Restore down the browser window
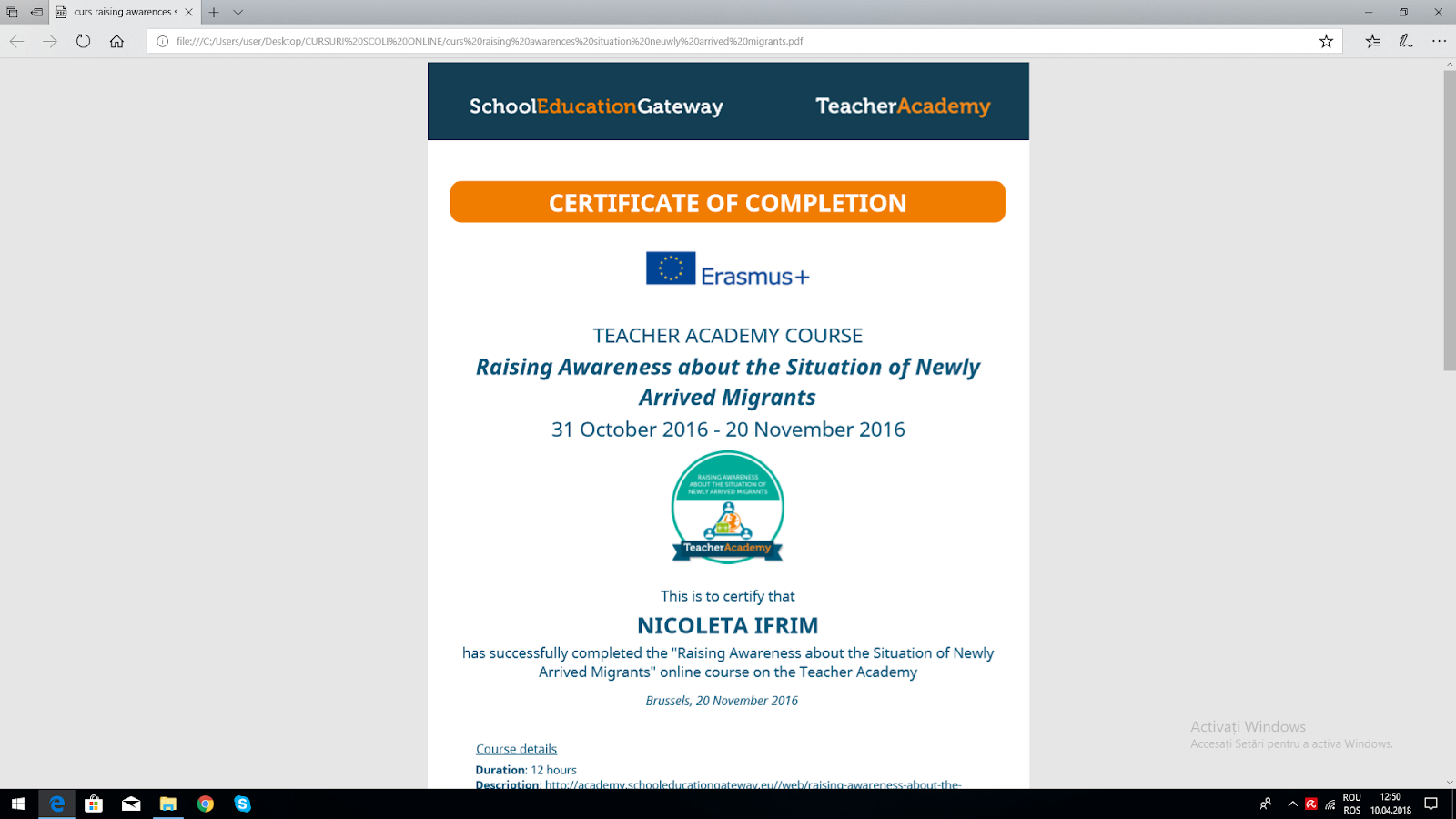 click(1403, 12)
